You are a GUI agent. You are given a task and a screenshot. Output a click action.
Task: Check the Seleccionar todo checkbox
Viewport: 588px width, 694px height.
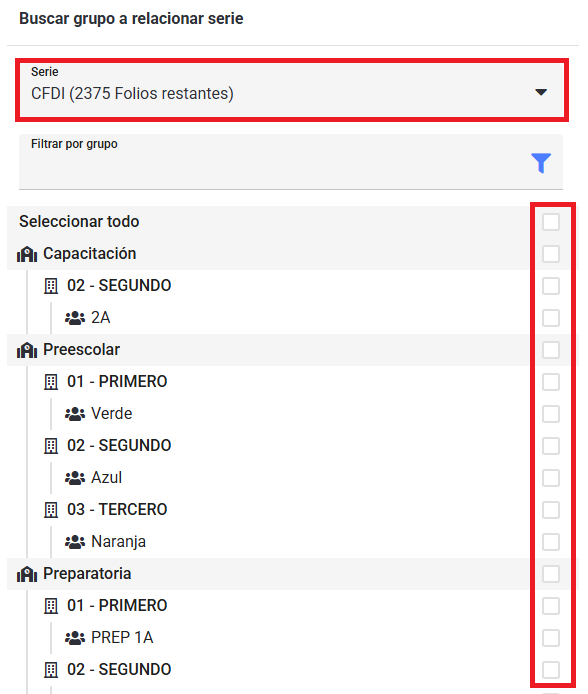(551, 222)
